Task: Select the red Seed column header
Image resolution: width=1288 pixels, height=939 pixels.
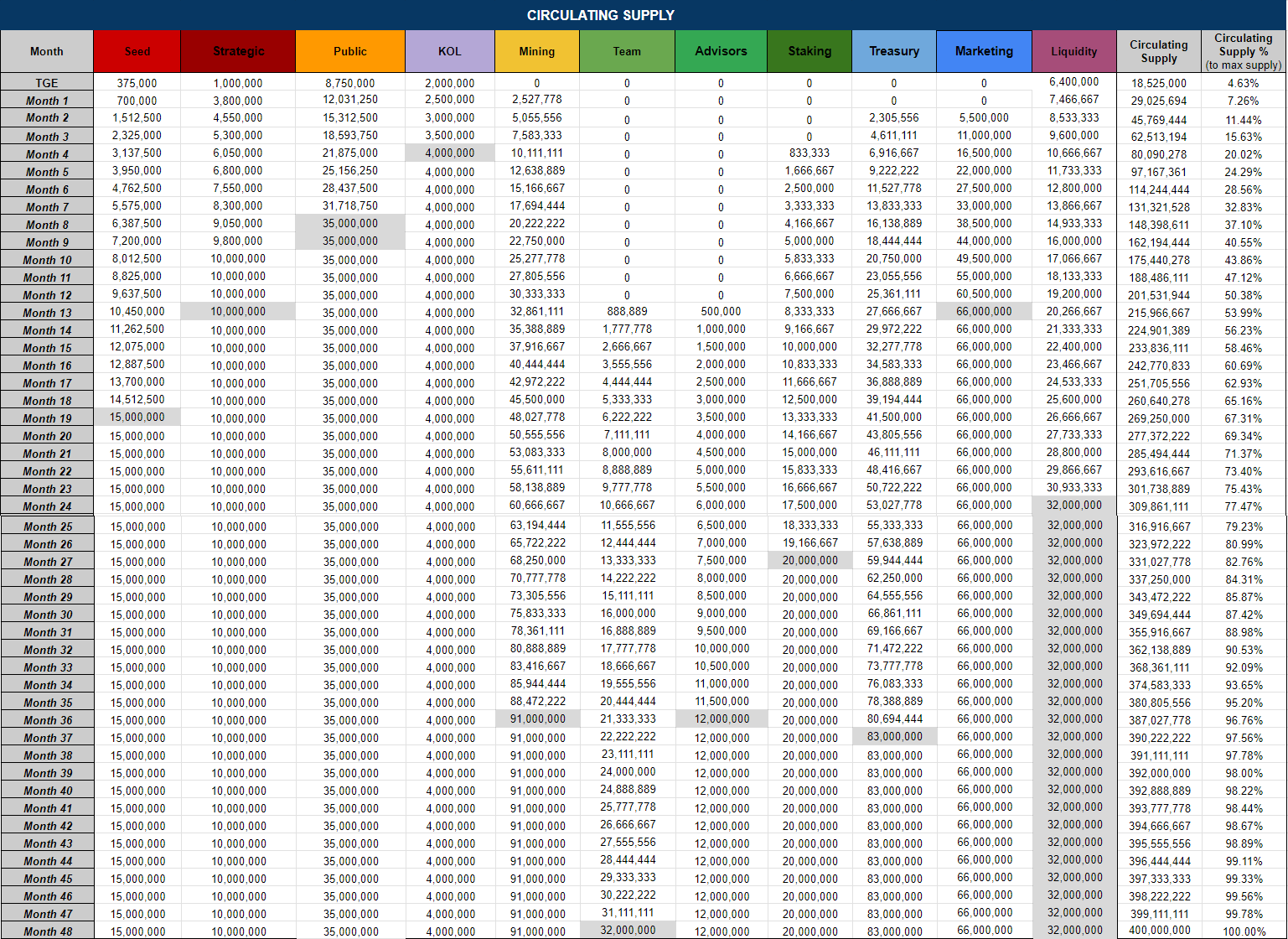Action: tap(137, 51)
